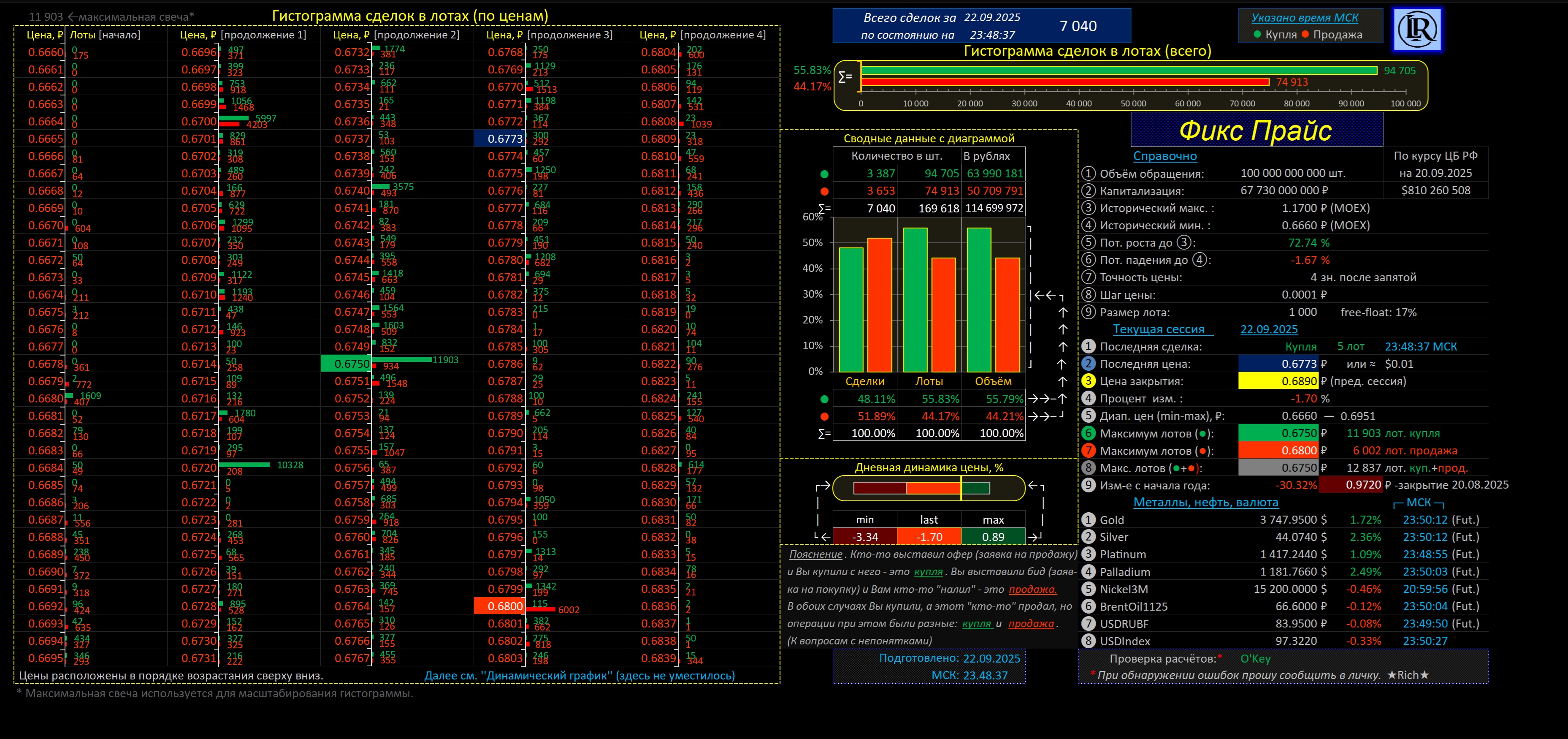Click the Указано время МСК link
Screen dimensions: 1568x739
(x=1305, y=18)
